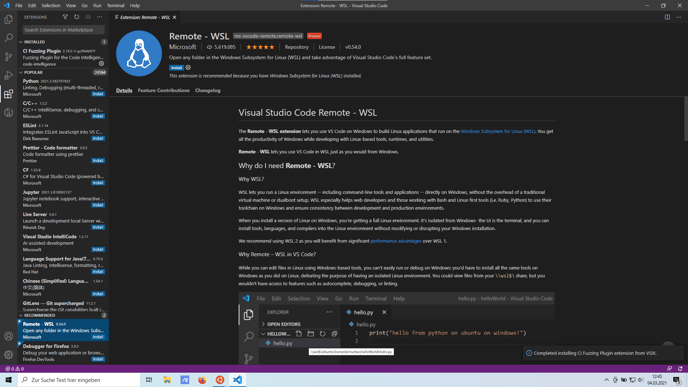
Task: Click the details page vertical scrollbar
Action: point(685,119)
